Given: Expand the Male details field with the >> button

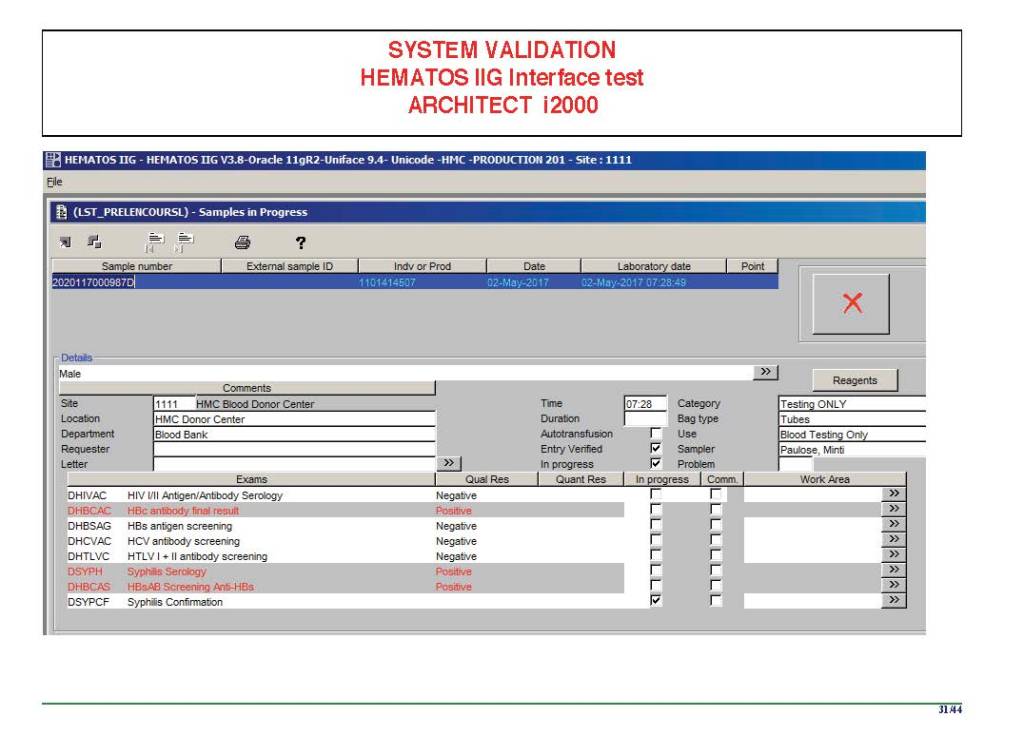Looking at the screenshot, I should [766, 372].
